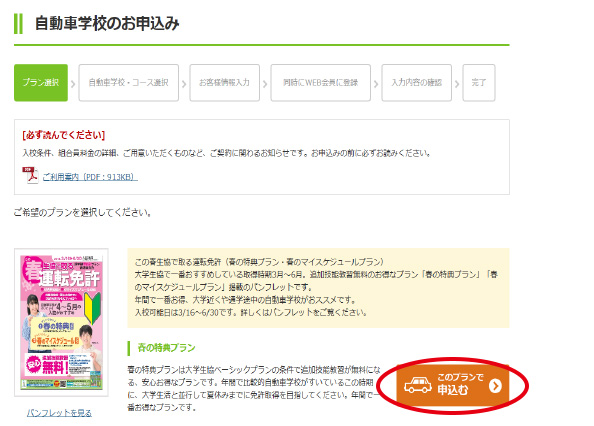594x426 pixels.
Task: Select the 自動車学校・コース選択 step
Action: 128,83
